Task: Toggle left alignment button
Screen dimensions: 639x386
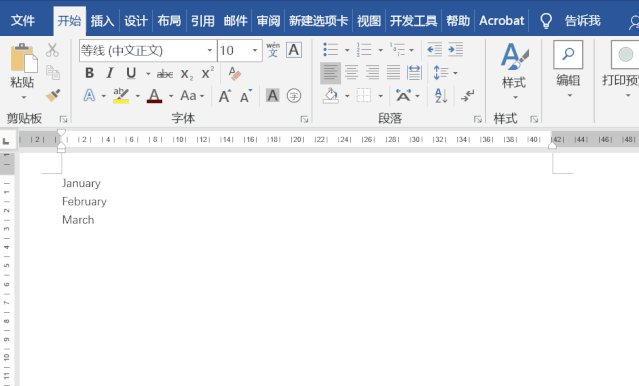Action: [331, 73]
